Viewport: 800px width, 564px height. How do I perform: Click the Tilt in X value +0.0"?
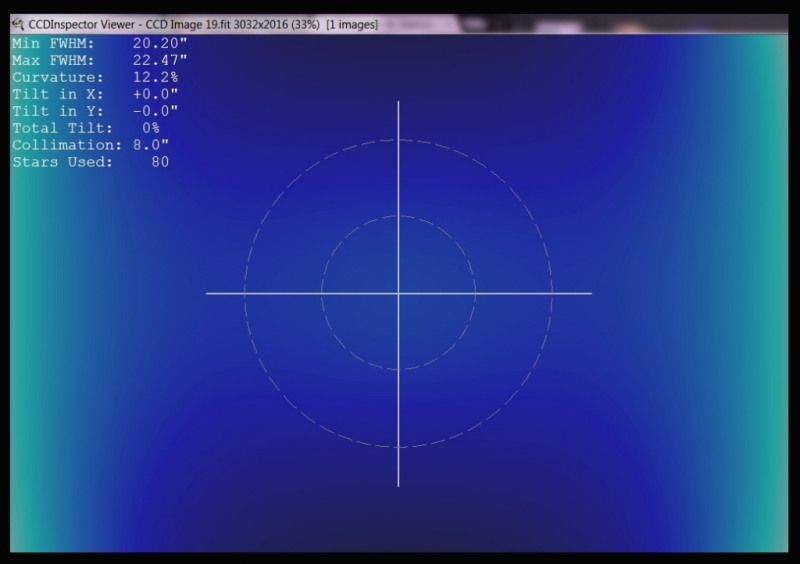tap(155, 94)
